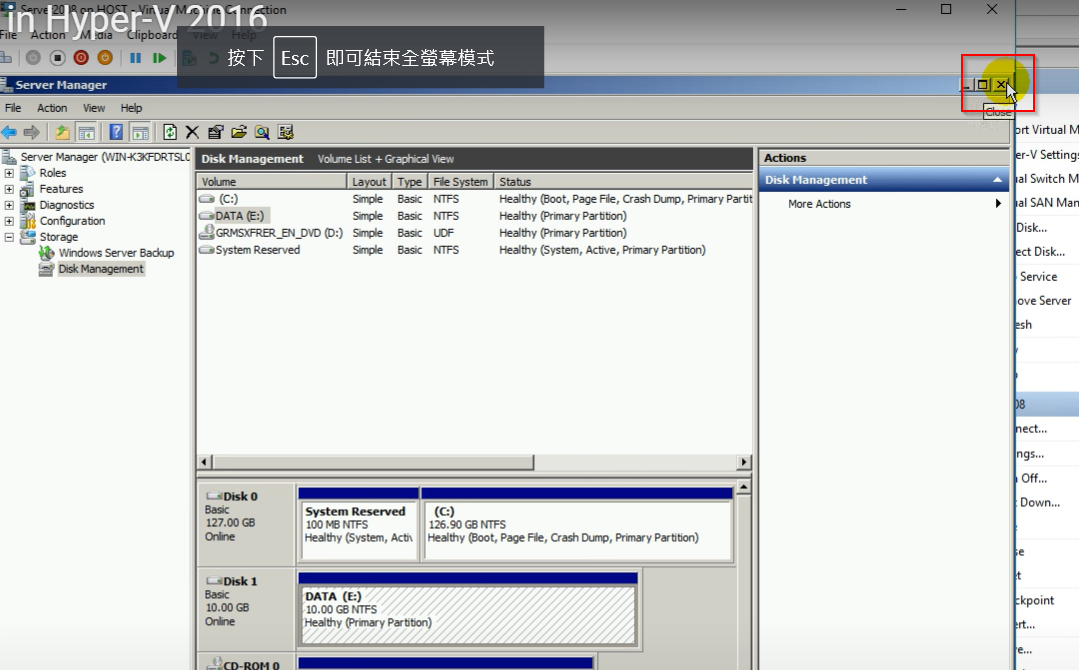
Task: Select Roles in the console tree
Action: tap(53, 173)
